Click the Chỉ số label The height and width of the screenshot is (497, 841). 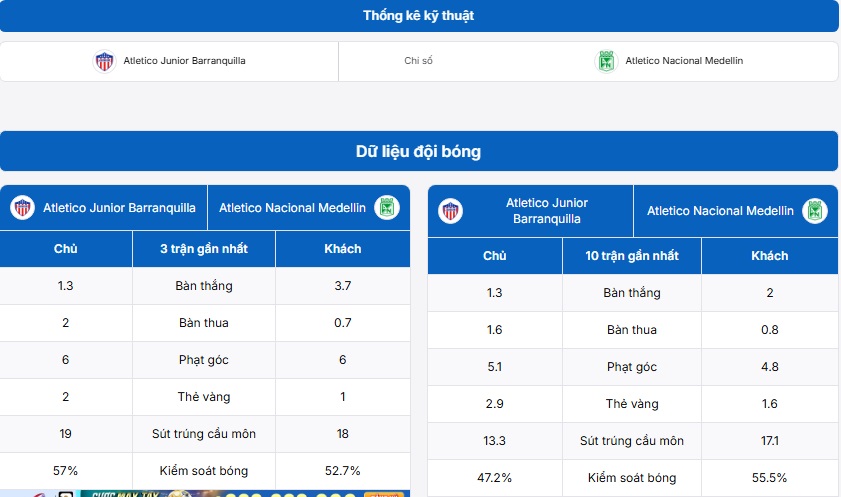pyautogui.click(x=418, y=61)
